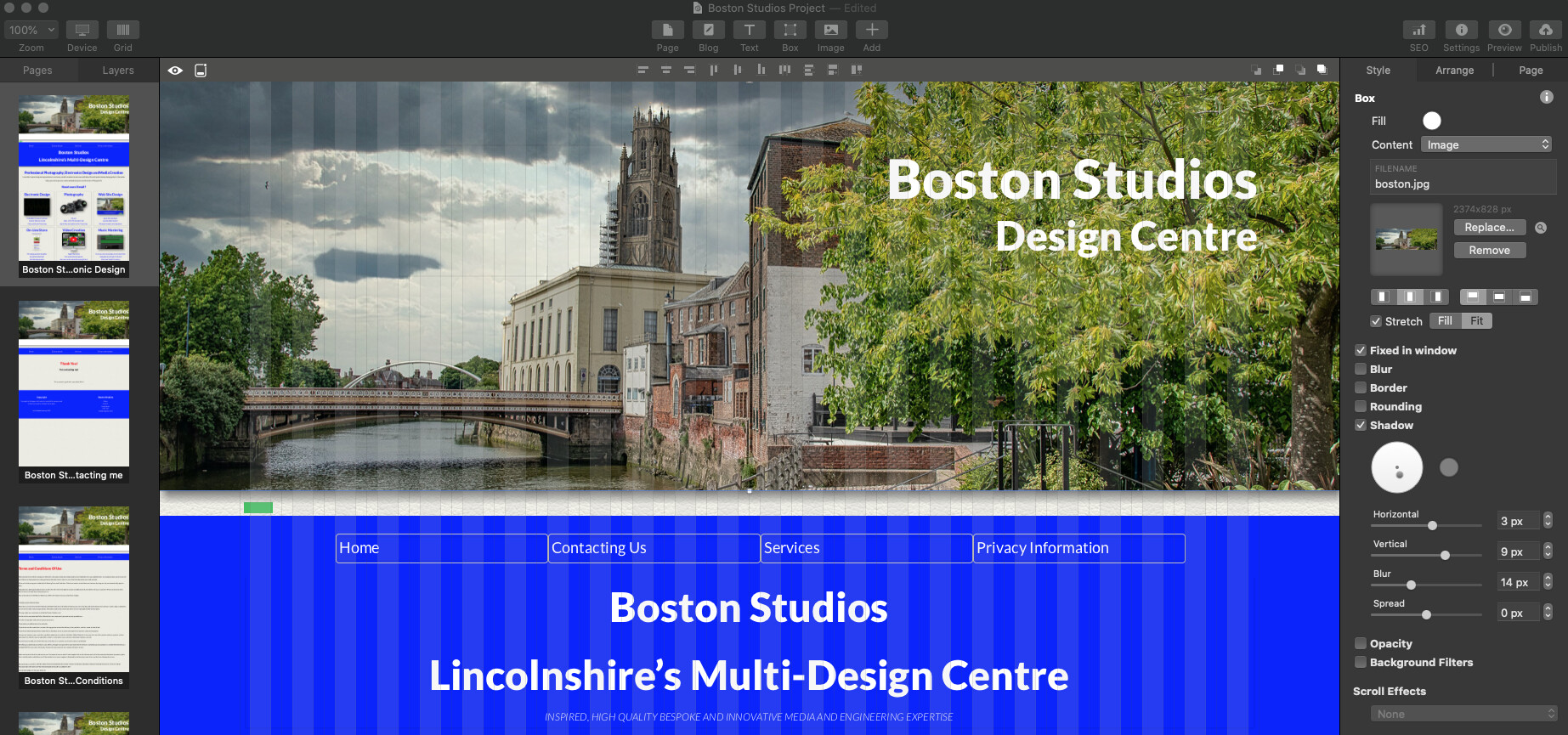The width and height of the screenshot is (1568, 735).
Task: Disable the Shadow checkbox
Action: (x=1361, y=425)
